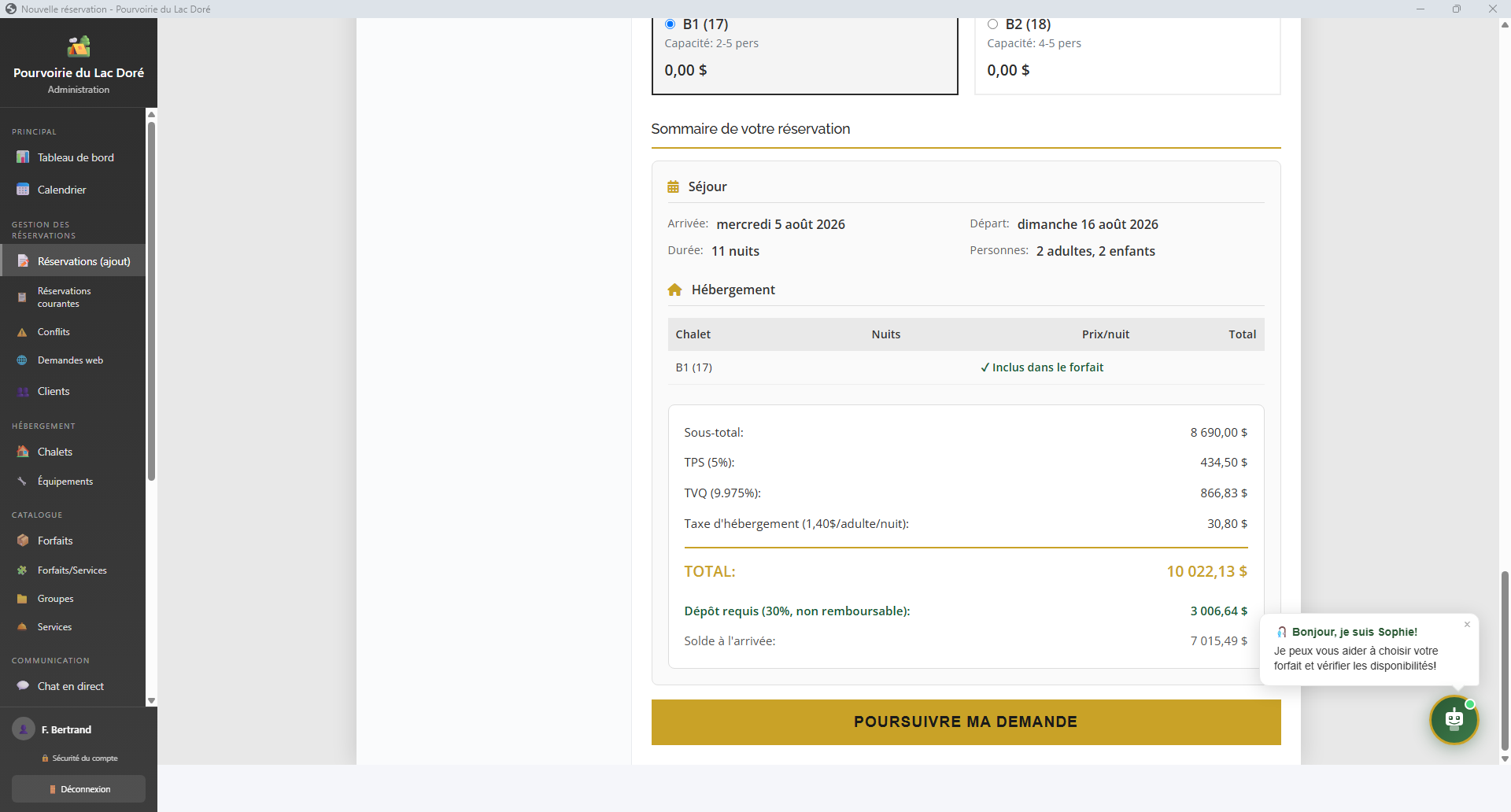Click the sidebar scroll up arrow
Image resolution: width=1511 pixels, height=812 pixels.
pyautogui.click(x=151, y=115)
